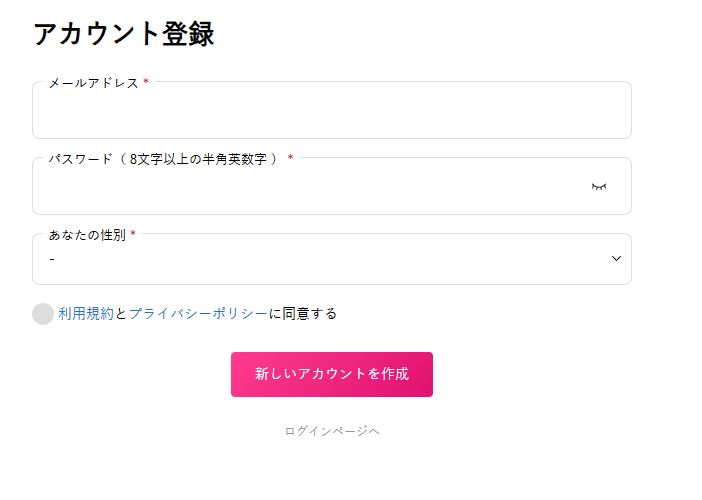Open the プライバシーポリシー link

point(198,314)
